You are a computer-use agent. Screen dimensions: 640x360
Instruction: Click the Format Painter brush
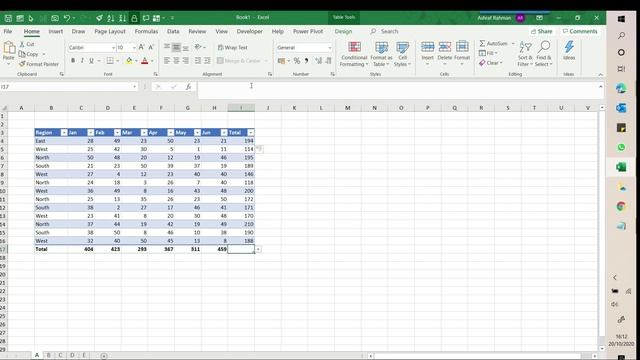(x=22, y=64)
